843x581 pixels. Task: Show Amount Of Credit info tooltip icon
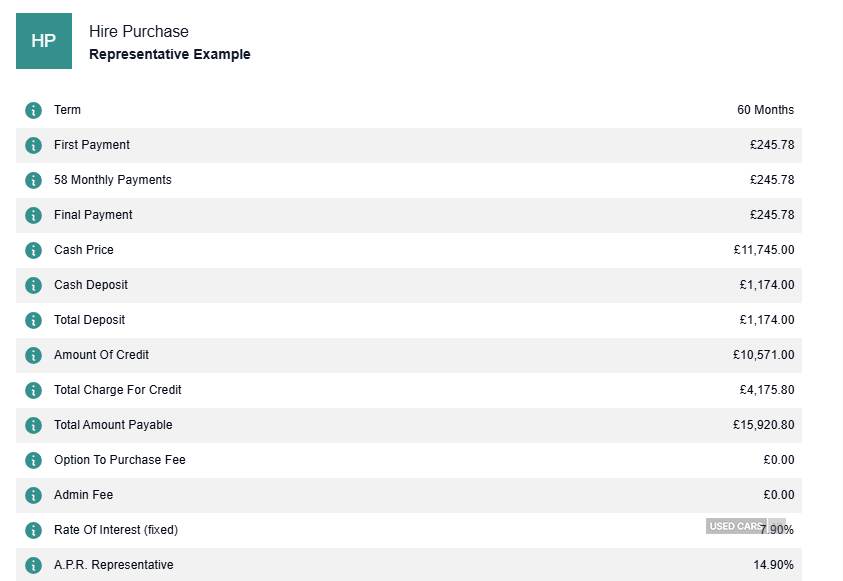[x=33, y=355]
